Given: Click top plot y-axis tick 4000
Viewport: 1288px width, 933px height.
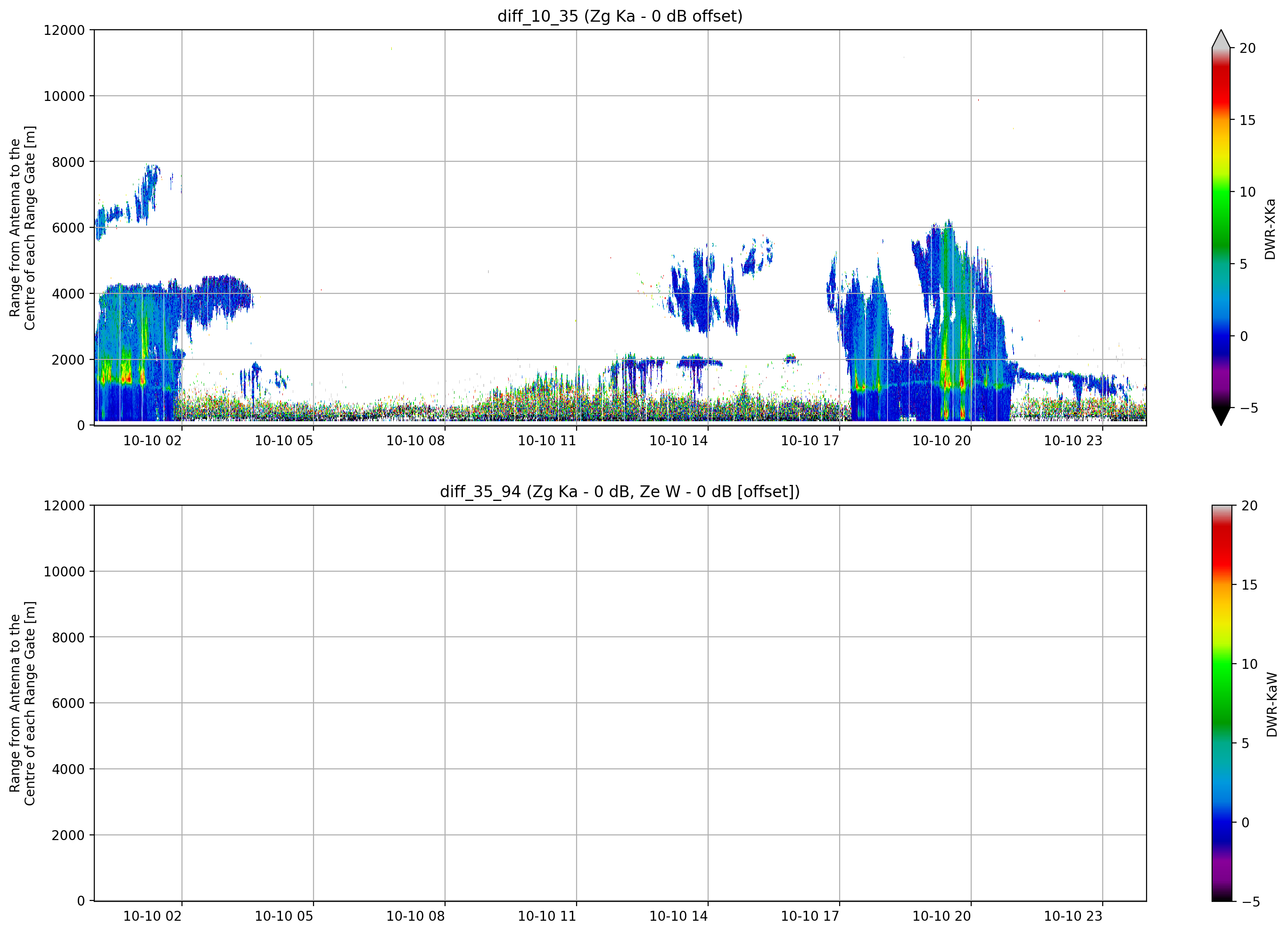Looking at the screenshot, I should [68, 294].
